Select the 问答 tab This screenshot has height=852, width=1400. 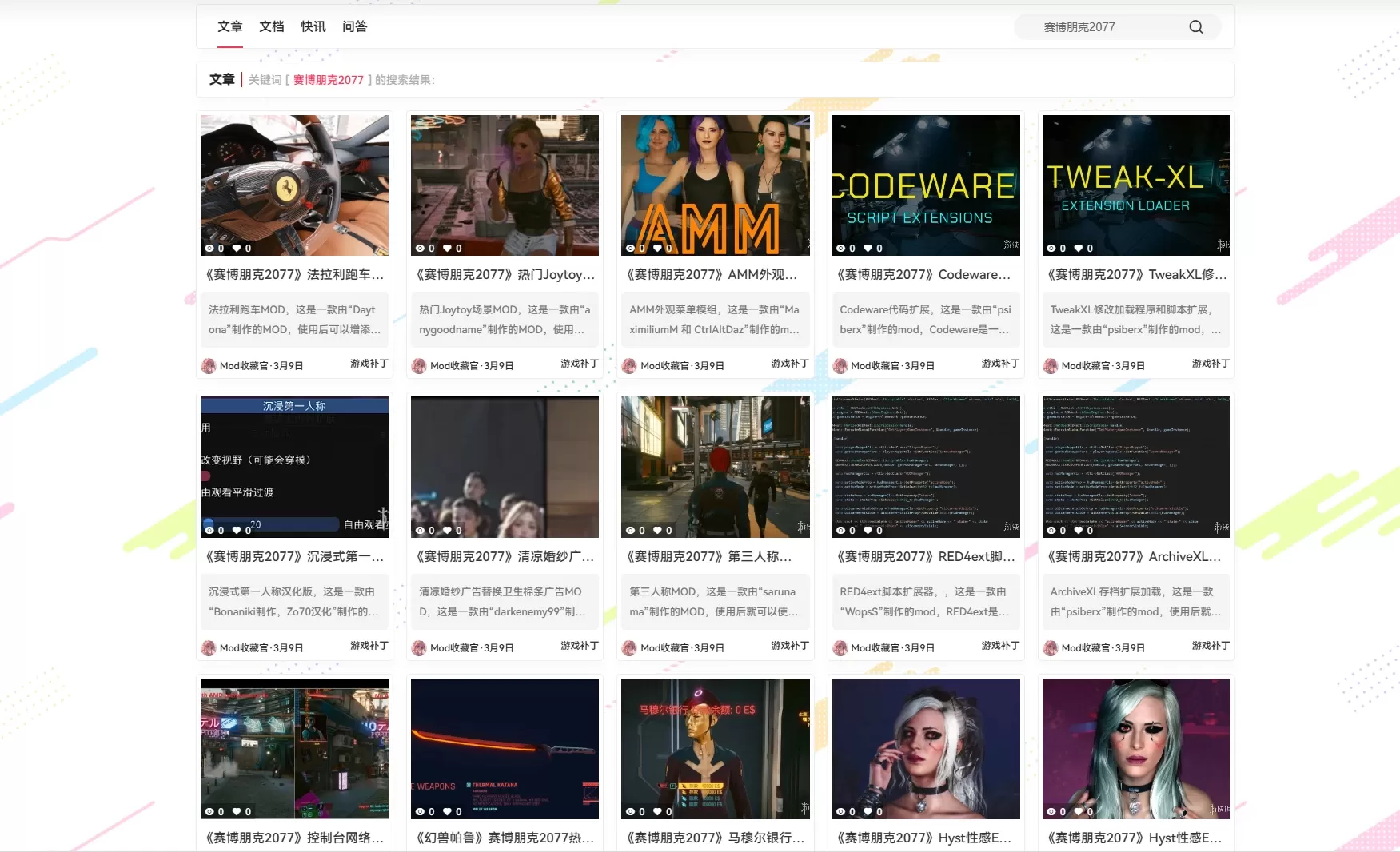(355, 27)
